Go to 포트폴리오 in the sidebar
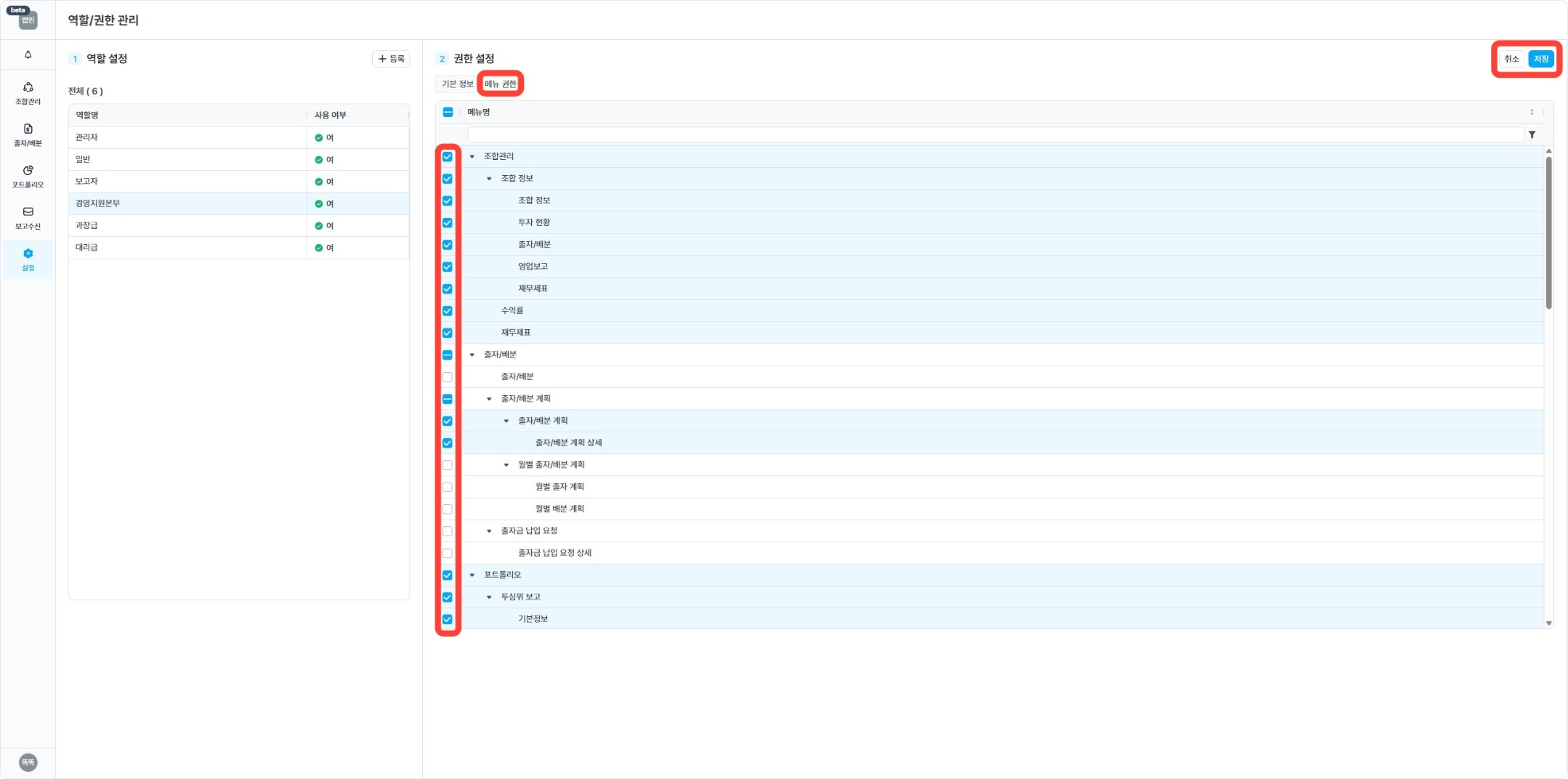The height and width of the screenshot is (779, 1568). [x=28, y=176]
